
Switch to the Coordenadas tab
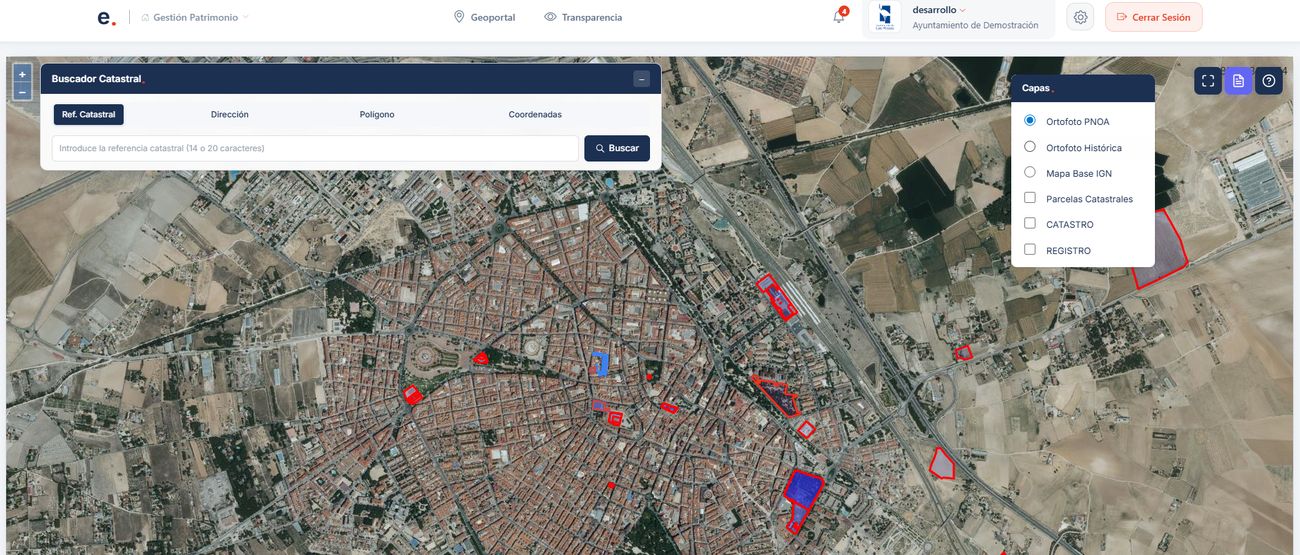(535, 115)
